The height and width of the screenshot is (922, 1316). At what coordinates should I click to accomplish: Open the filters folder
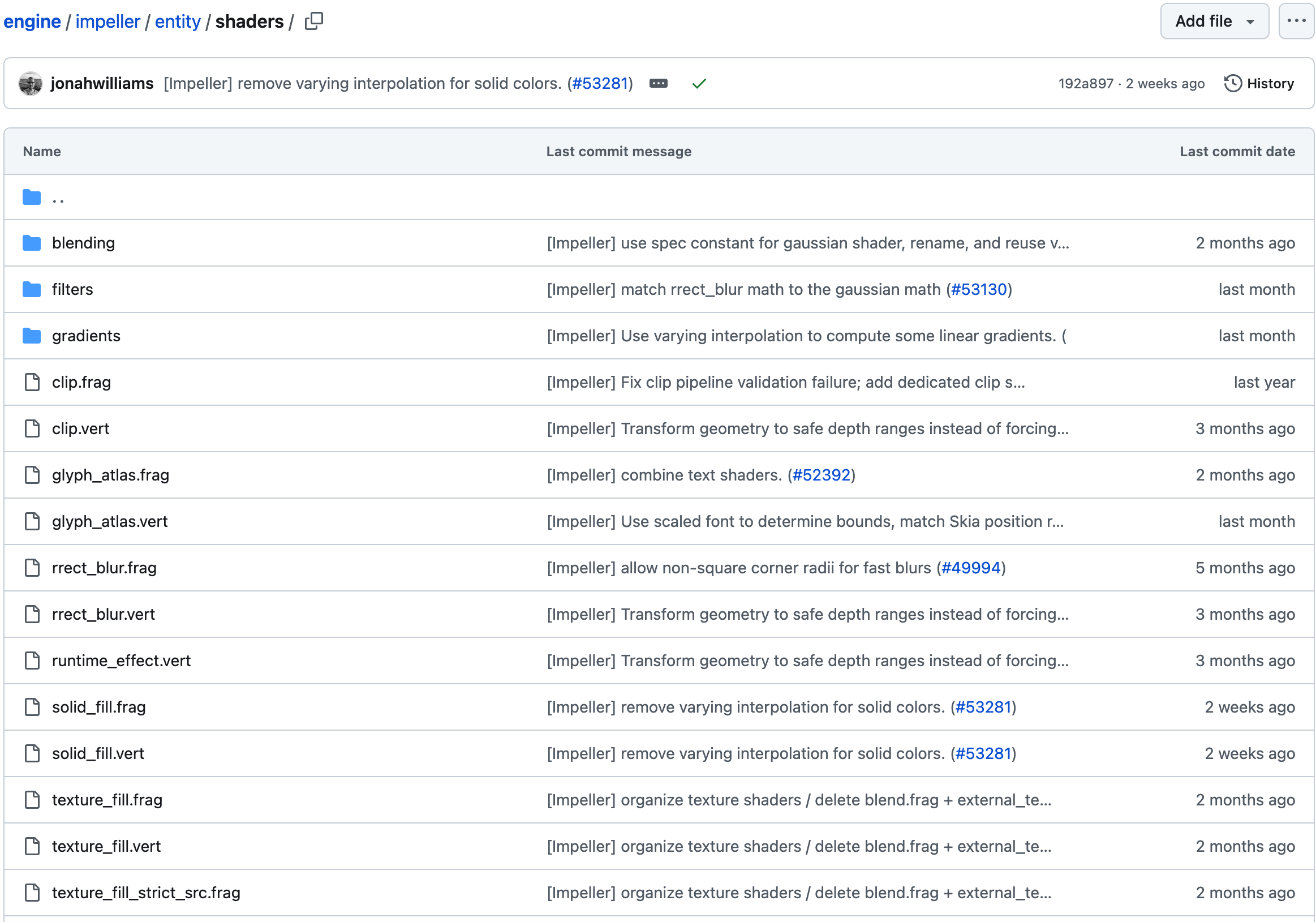pyautogui.click(x=72, y=290)
